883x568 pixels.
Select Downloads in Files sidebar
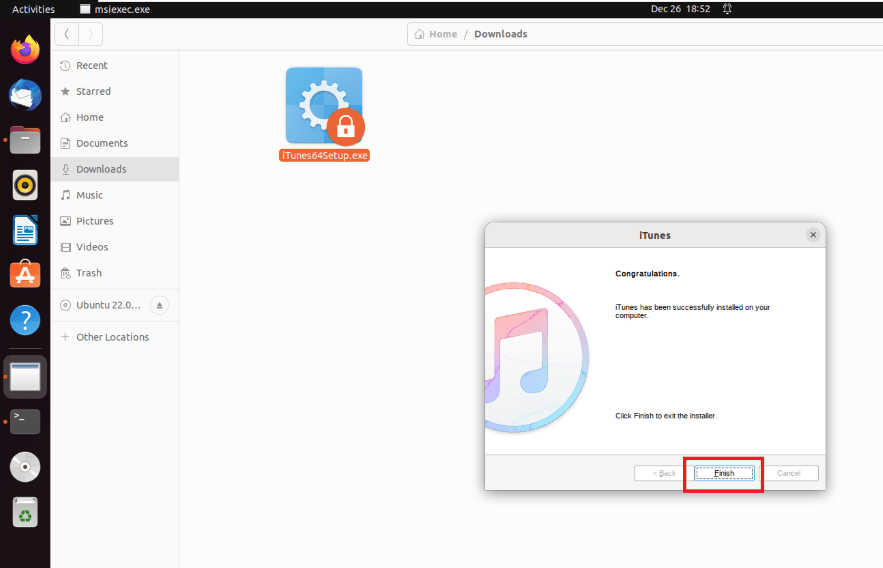coord(115,169)
